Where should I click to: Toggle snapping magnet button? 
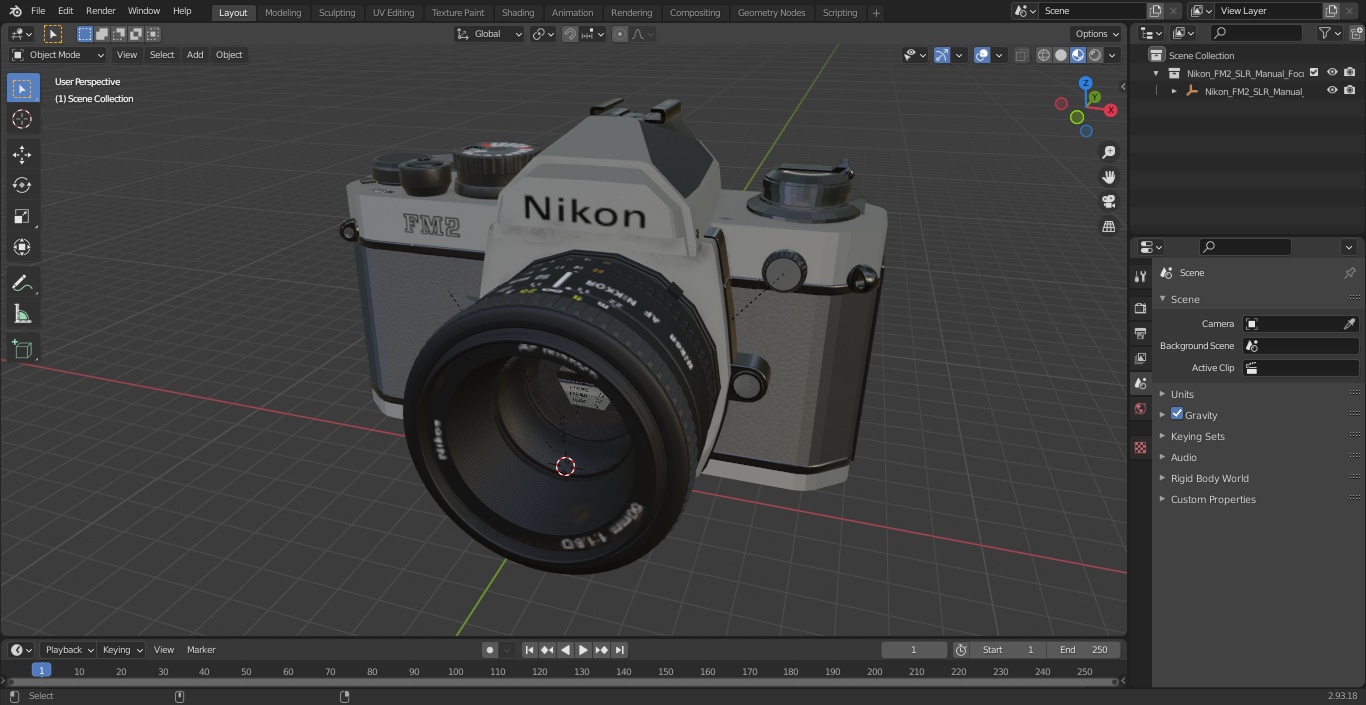pos(570,34)
